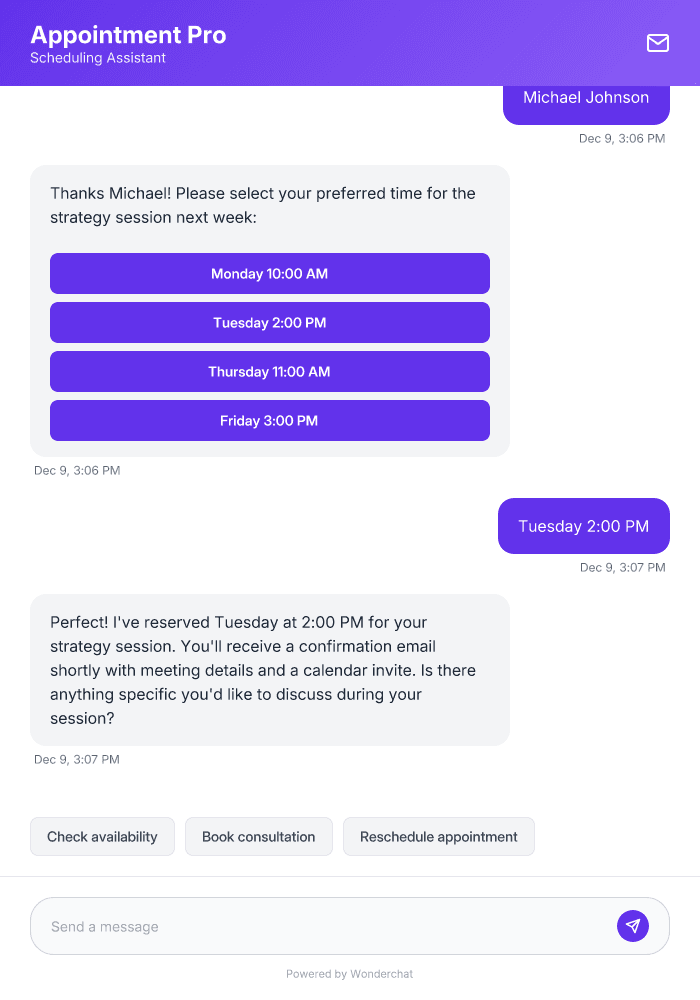700x1000 pixels.
Task: Open the email icon in the header
Action: click(x=658, y=43)
